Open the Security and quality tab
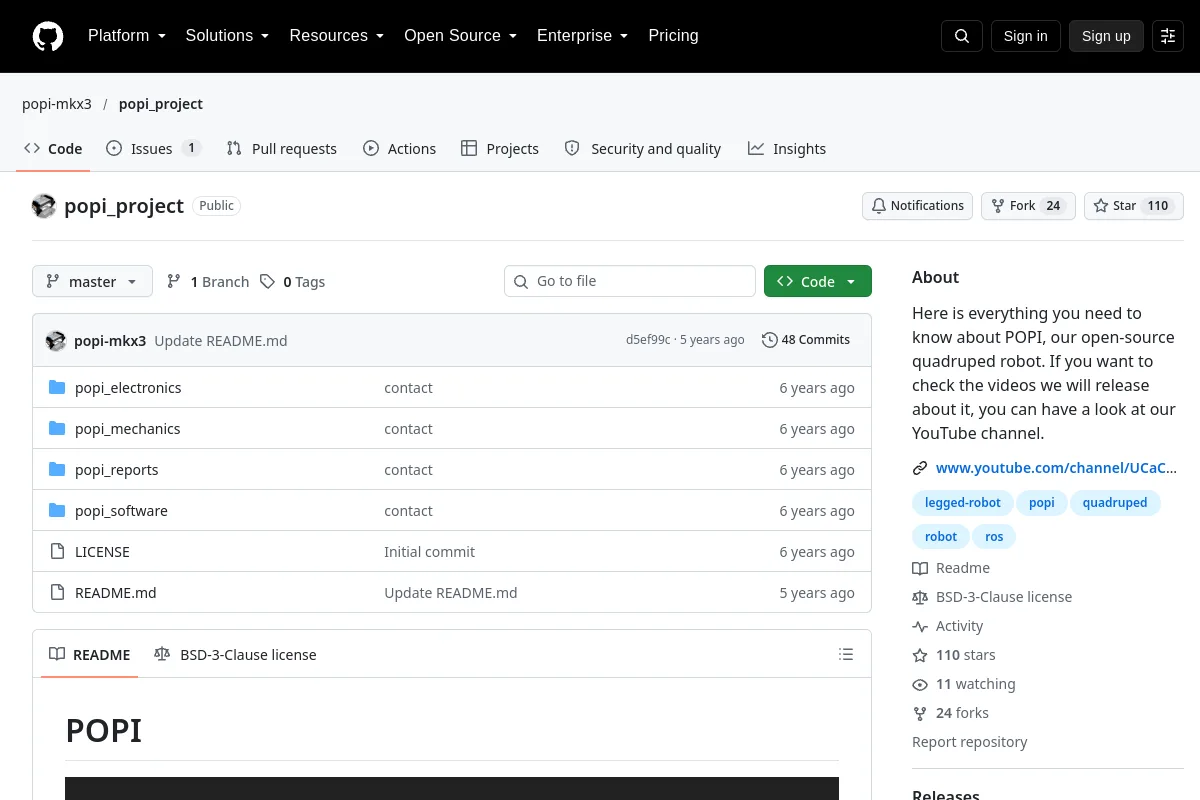 coord(642,149)
